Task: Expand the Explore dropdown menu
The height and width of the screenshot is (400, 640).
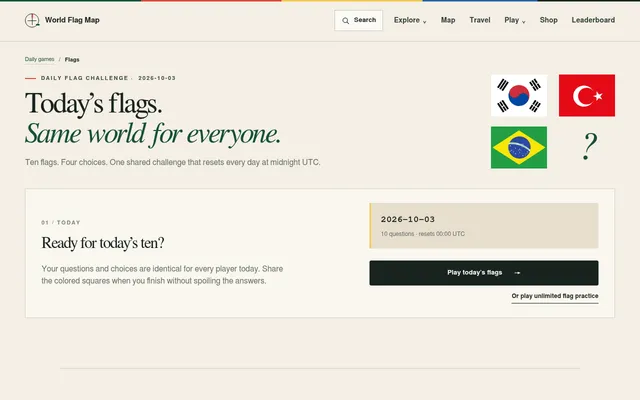Action: 410,20
